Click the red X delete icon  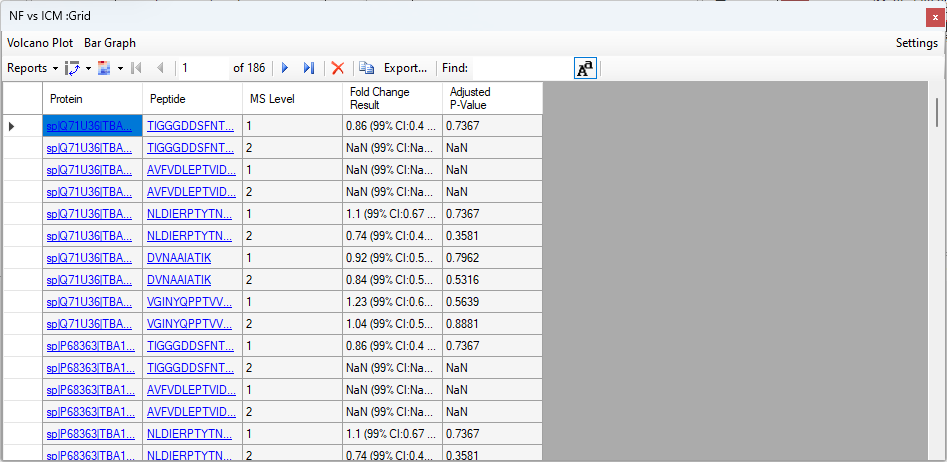pos(338,68)
